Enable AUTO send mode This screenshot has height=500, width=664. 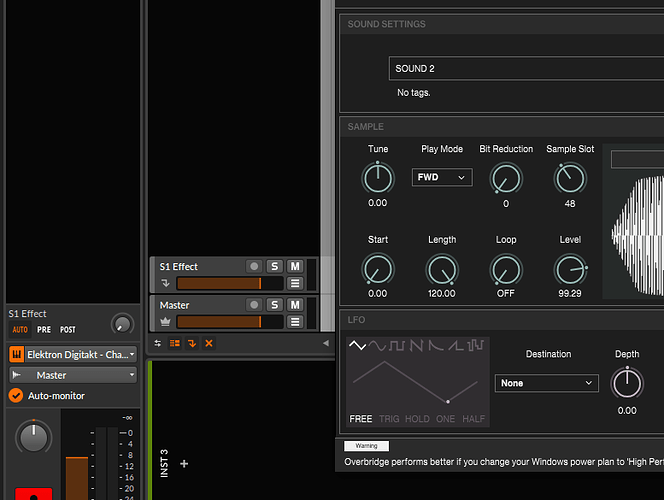(20, 329)
